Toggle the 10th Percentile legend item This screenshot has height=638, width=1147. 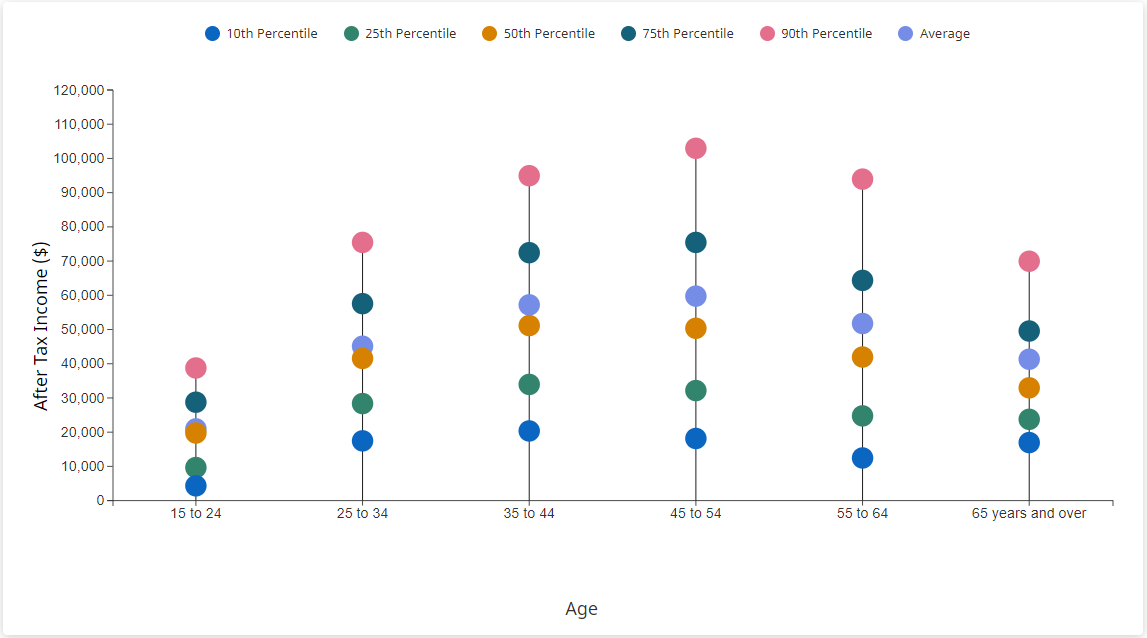tap(261, 34)
